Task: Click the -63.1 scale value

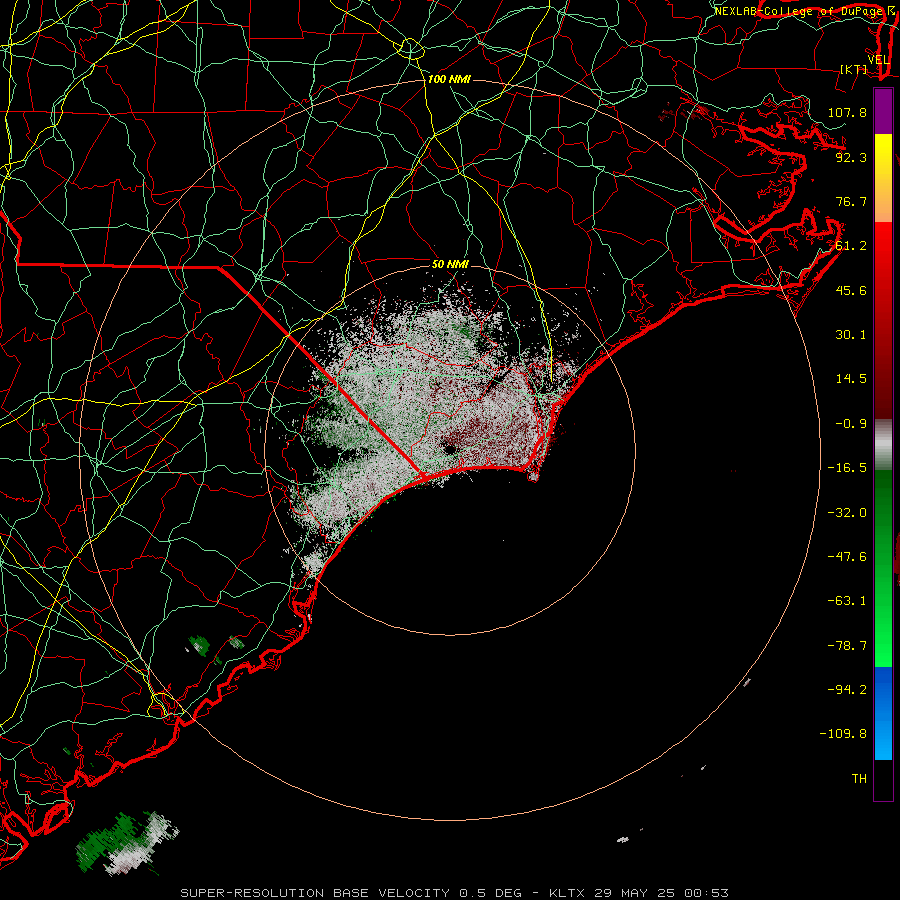Action: [x=847, y=601]
